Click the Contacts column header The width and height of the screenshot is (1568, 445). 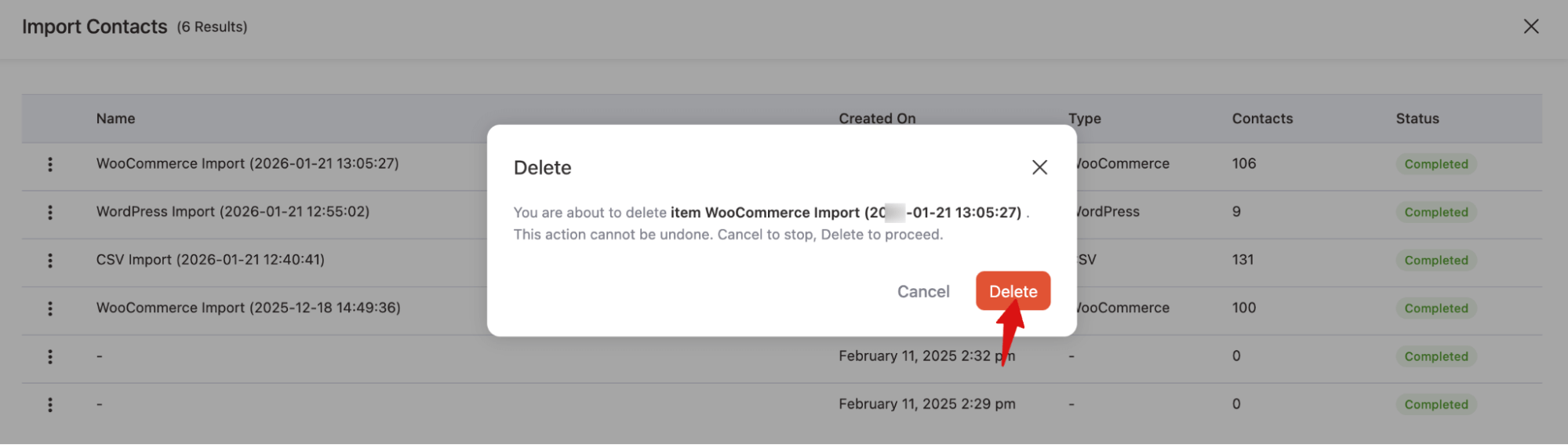point(1261,119)
